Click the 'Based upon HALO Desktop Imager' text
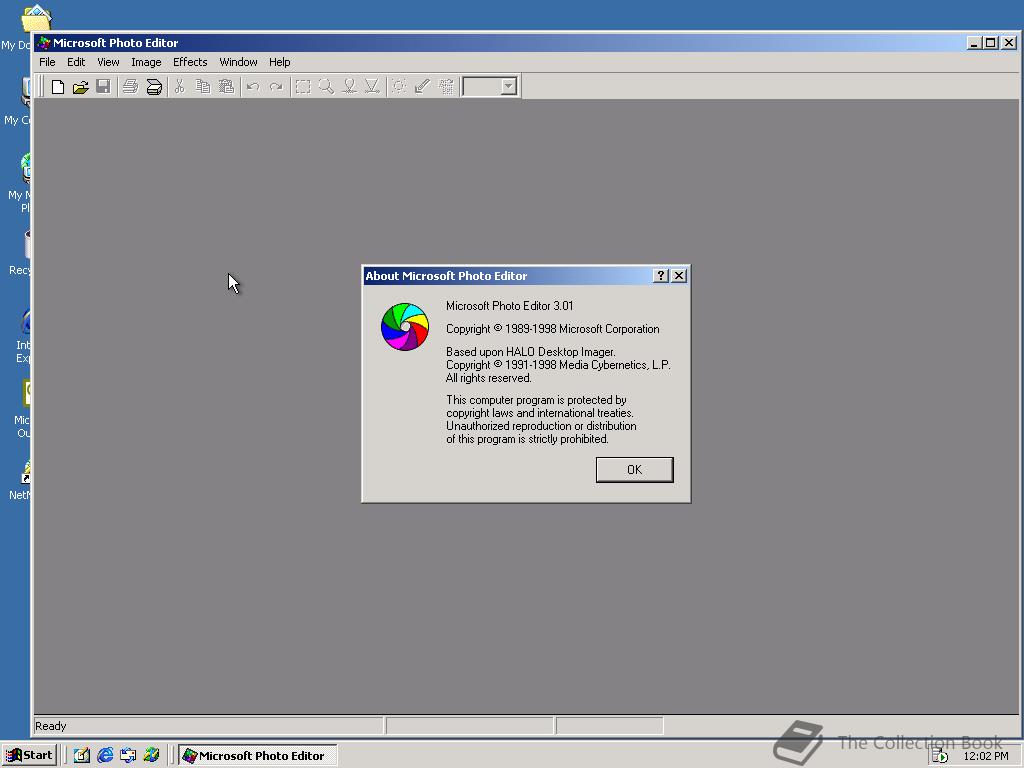This screenshot has height=768, width=1024. 530,352
